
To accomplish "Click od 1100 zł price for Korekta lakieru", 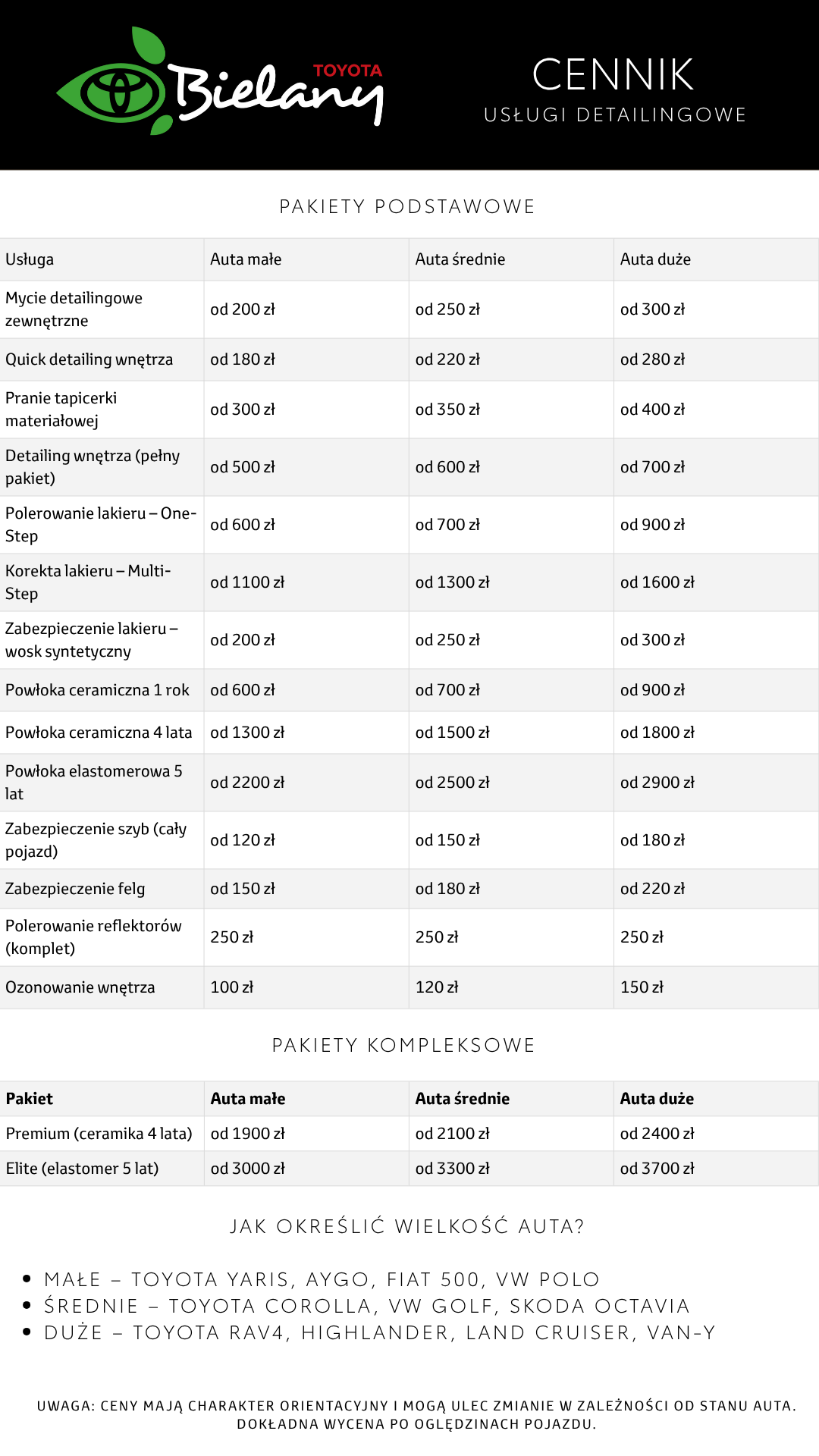I will click(247, 582).
